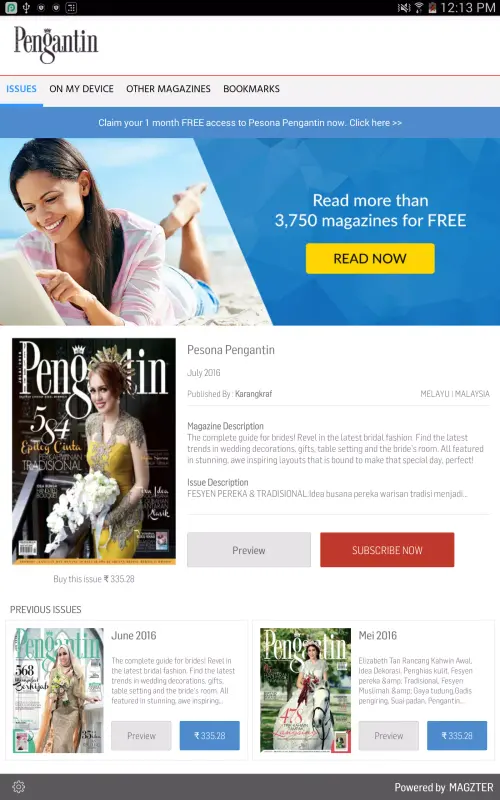The width and height of the screenshot is (500, 800).
Task: Open settings gear in bottom bar
Action: pos(18,787)
